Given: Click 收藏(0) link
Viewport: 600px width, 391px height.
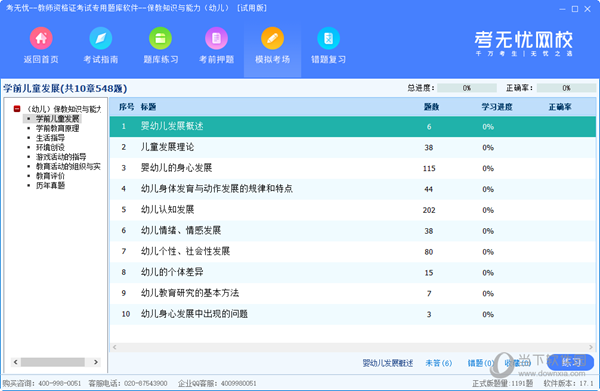Looking at the screenshot, I should point(517,363).
